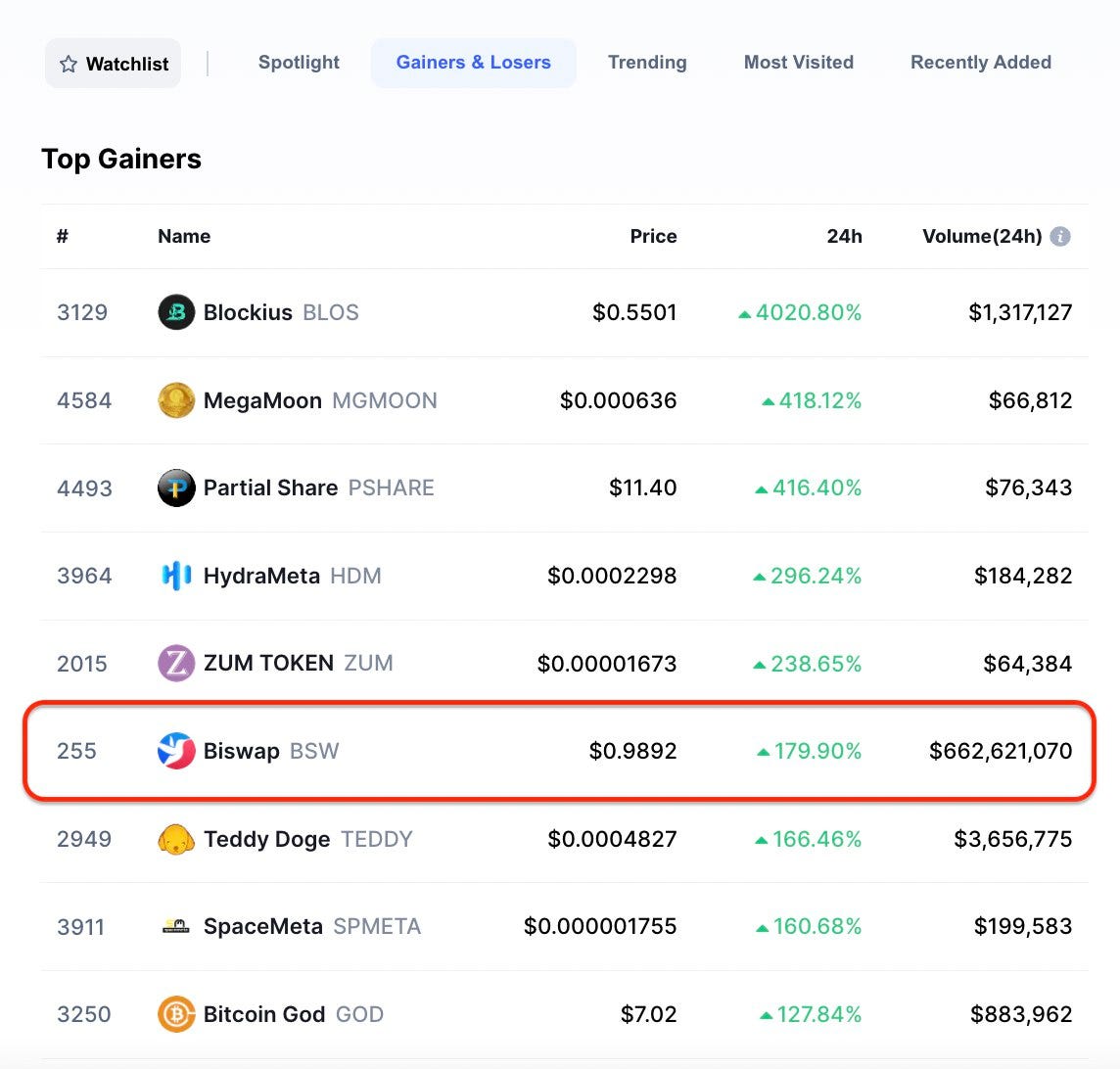The height and width of the screenshot is (1069, 1120).
Task: Click the Teddy Doge dog icon
Action: [x=175, y=839]
